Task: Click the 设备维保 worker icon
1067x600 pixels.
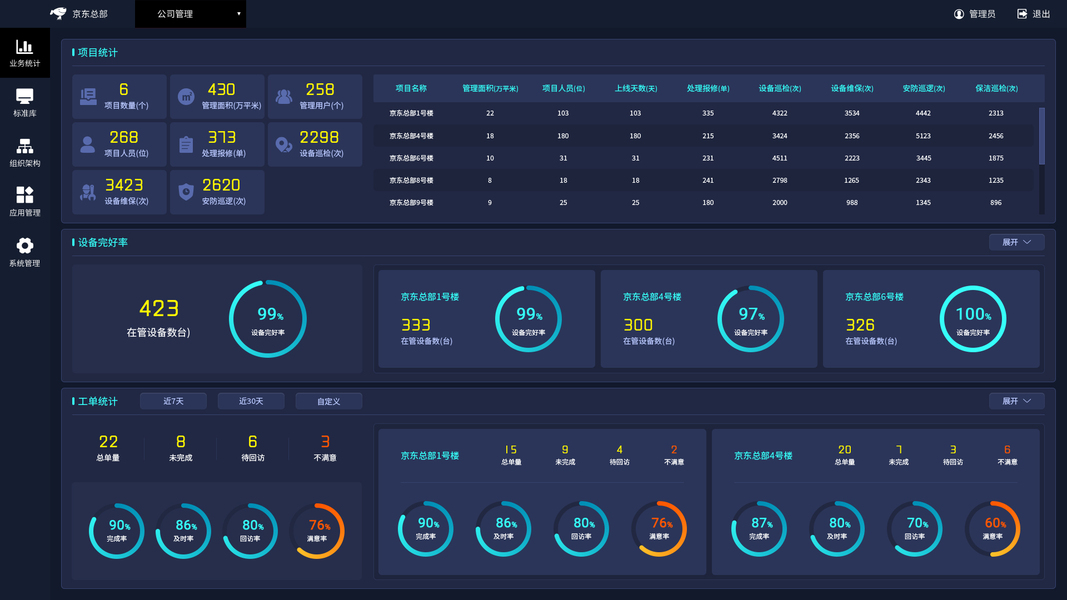Action: coord(88,193)
